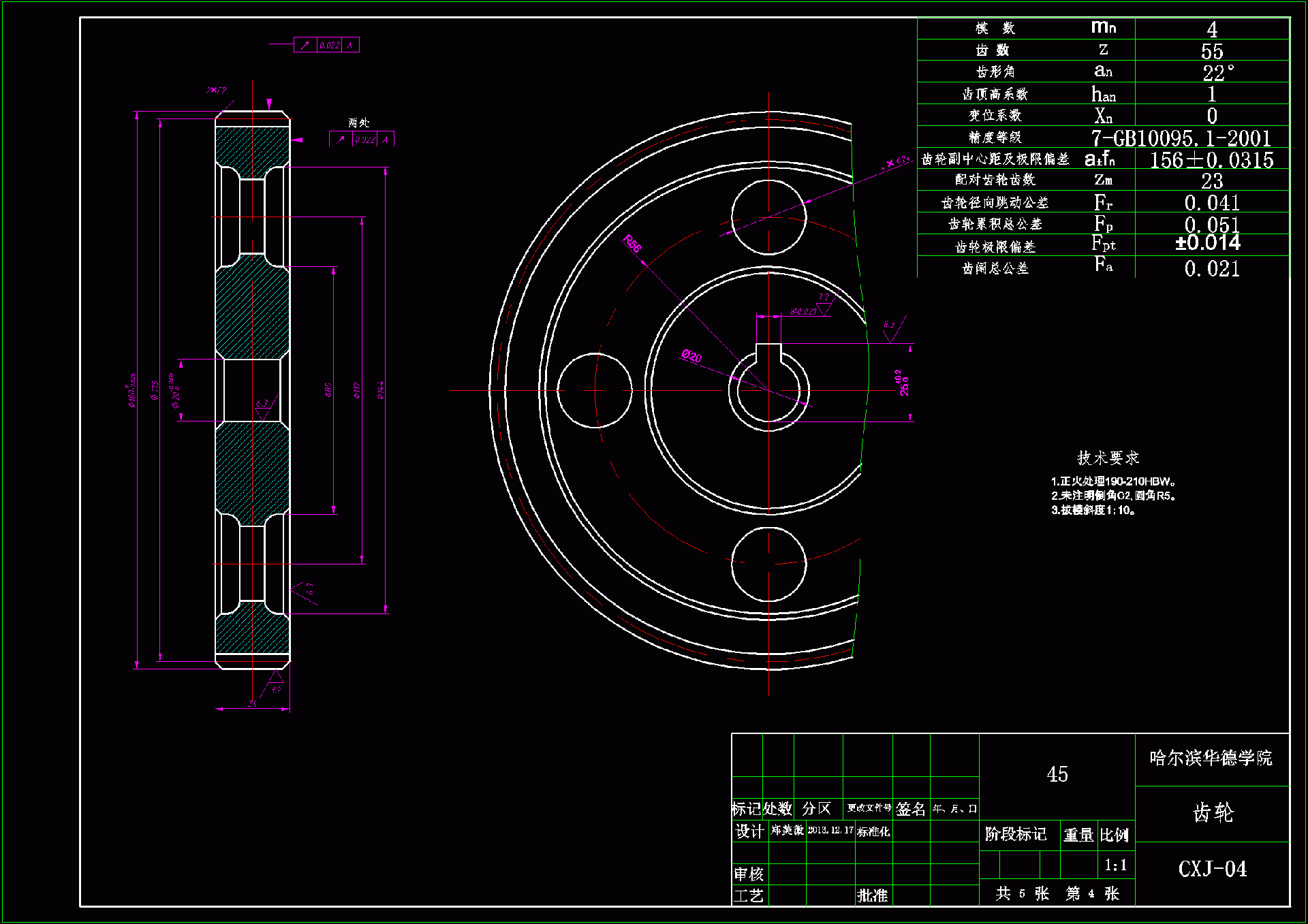Select center distance value 156±0.0315
This screenshot has width=1308, height=924.
pos(1211,160)
